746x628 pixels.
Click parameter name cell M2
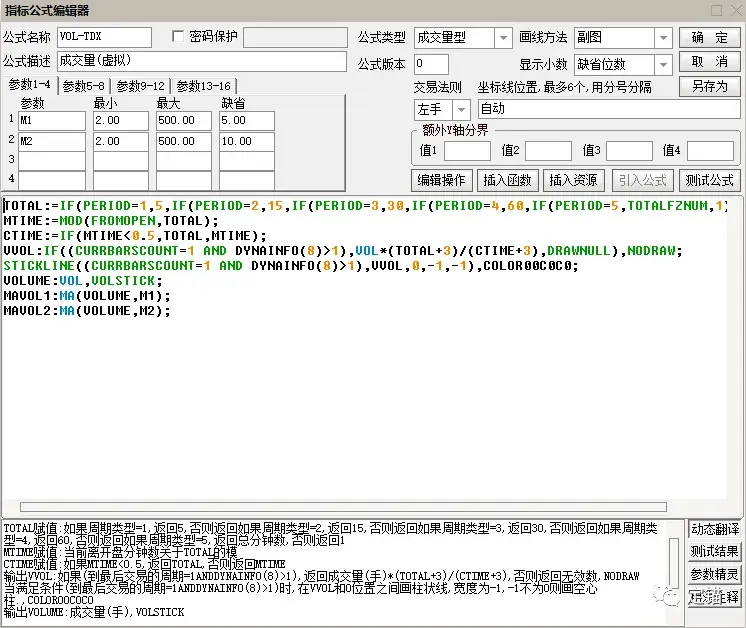(52, 142)
